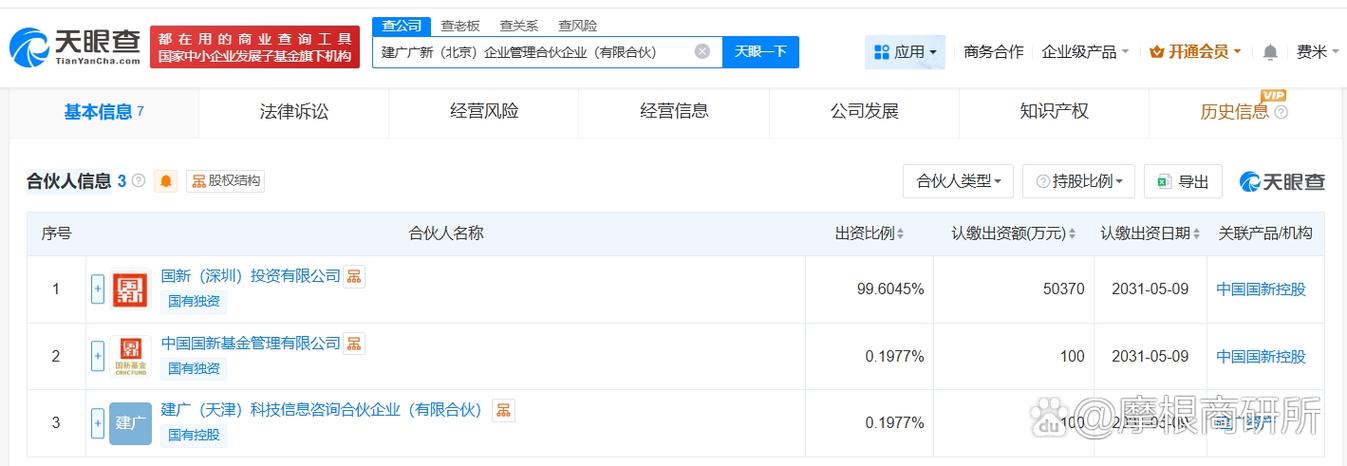Click the 商务合作 link
Viewport: 1347px width, 466px height.
[x=993, y=52]
